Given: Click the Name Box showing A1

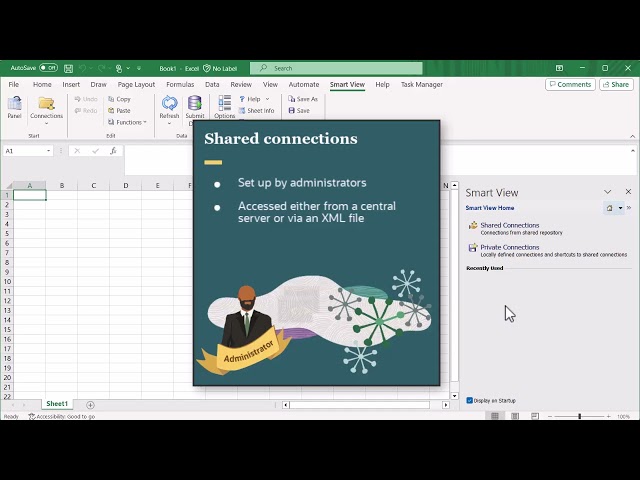Looking at the screenshot, I should pos(24,151).
